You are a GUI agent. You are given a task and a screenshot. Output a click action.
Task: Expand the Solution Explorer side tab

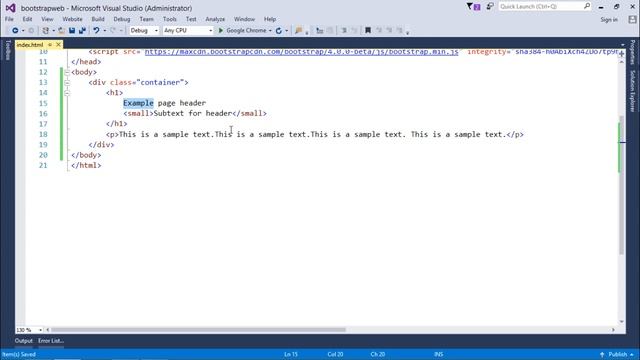[x=633, y=91]
